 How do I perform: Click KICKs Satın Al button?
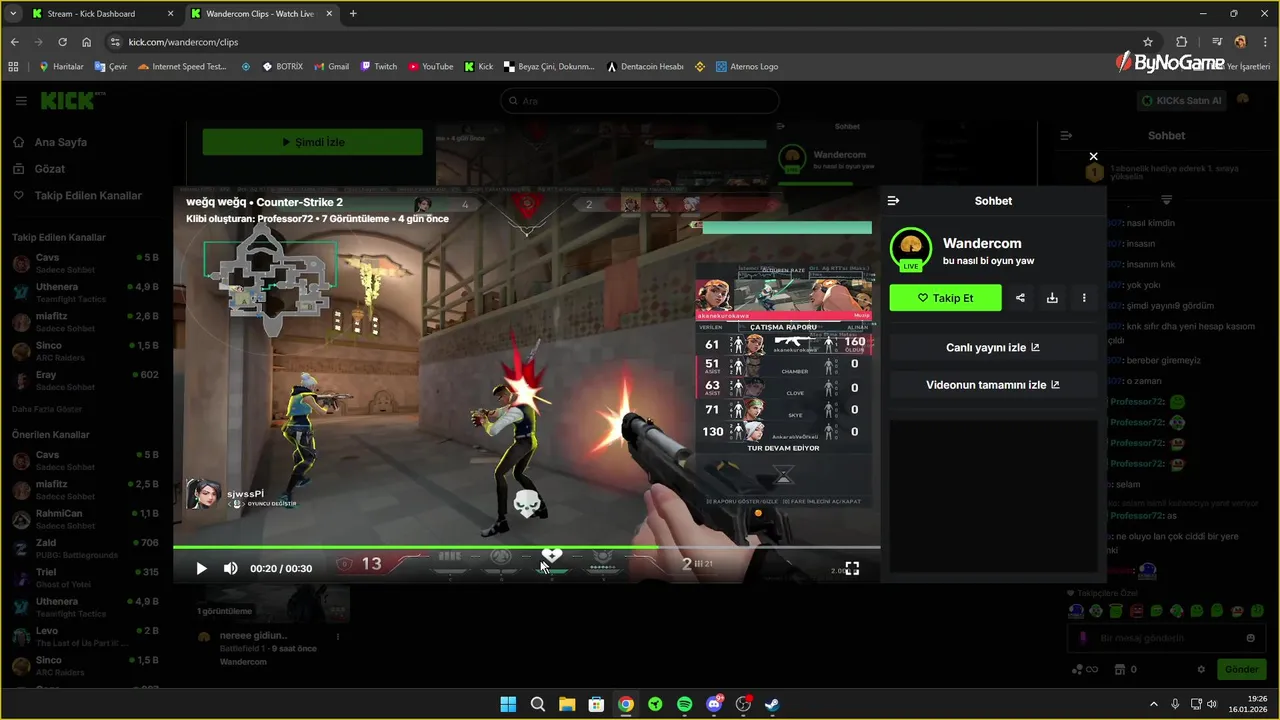click(1180, 100)
